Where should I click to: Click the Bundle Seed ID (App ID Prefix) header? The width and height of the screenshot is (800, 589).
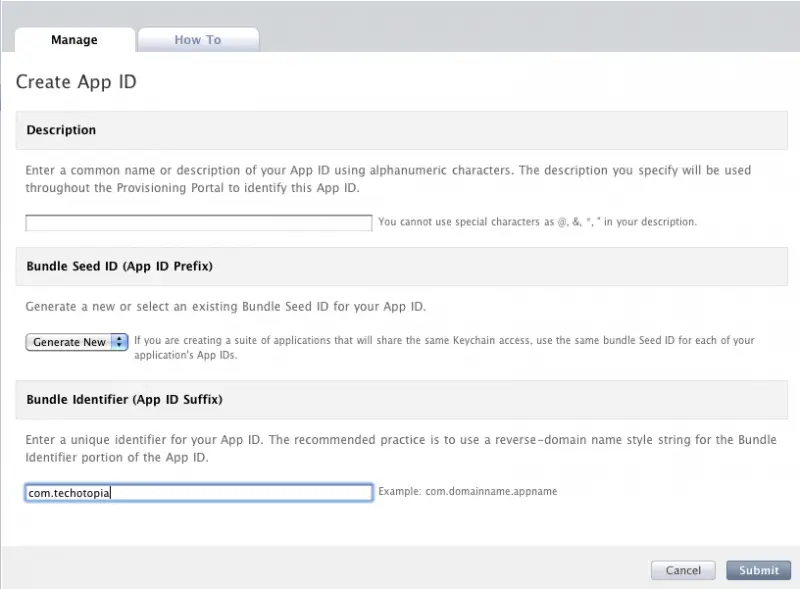click(x=119, y=266)
